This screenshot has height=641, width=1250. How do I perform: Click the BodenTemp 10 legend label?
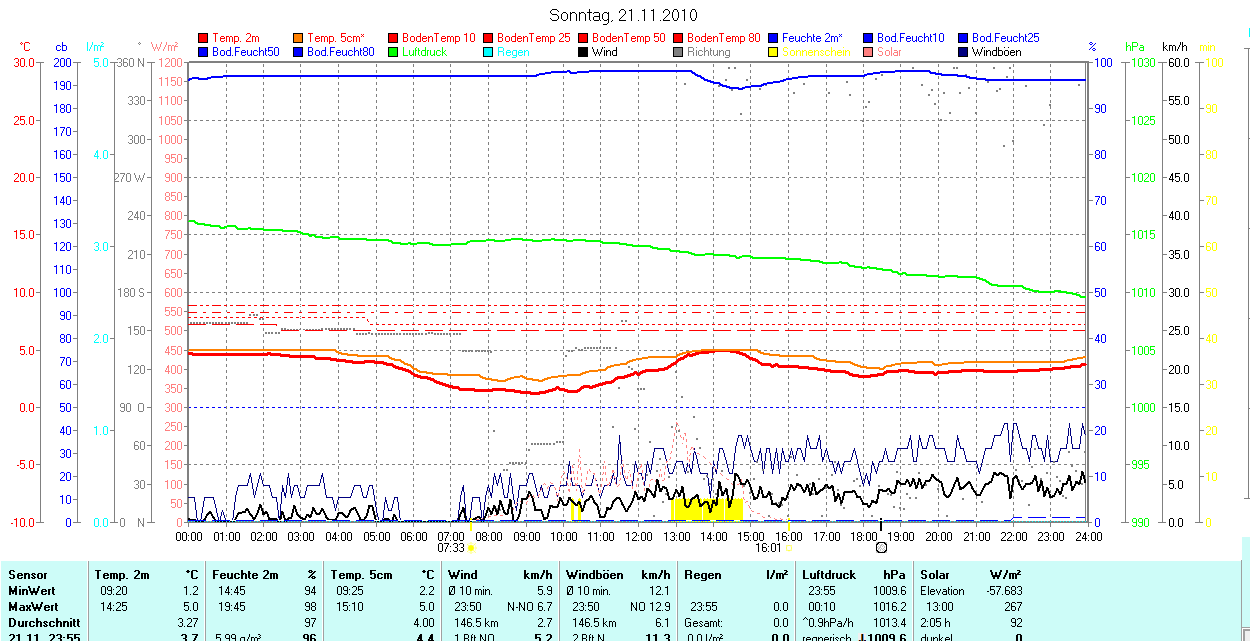click(439, 38)
